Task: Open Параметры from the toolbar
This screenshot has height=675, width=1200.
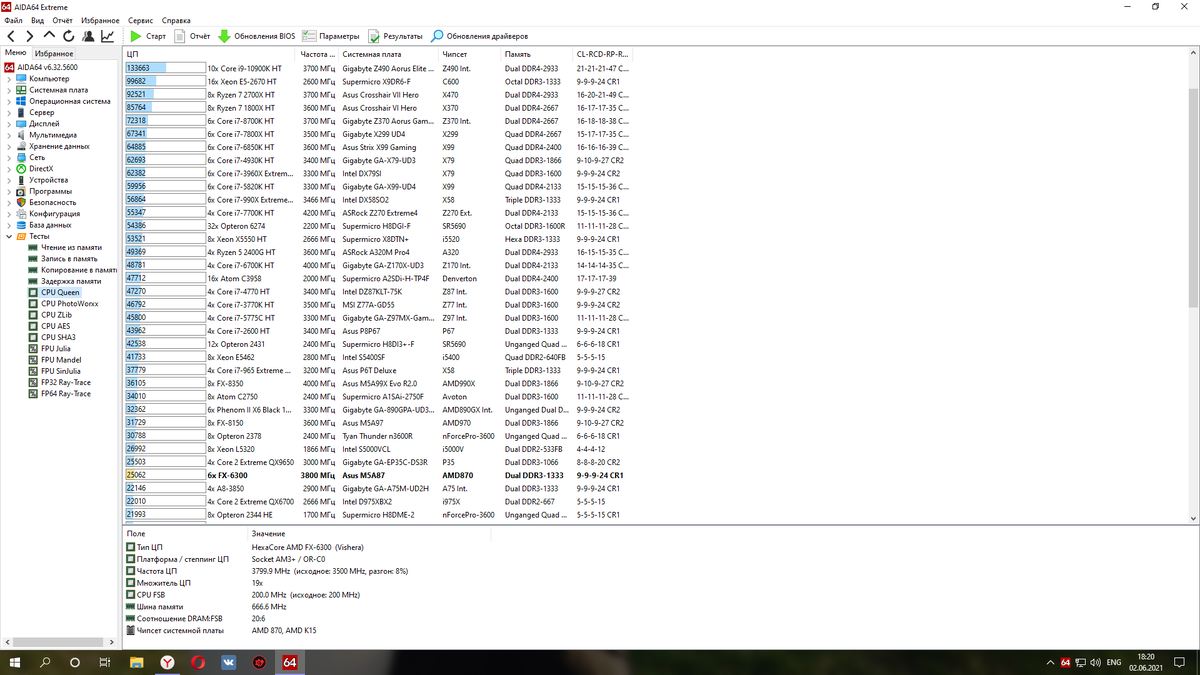Action: (x=331, y=36)
